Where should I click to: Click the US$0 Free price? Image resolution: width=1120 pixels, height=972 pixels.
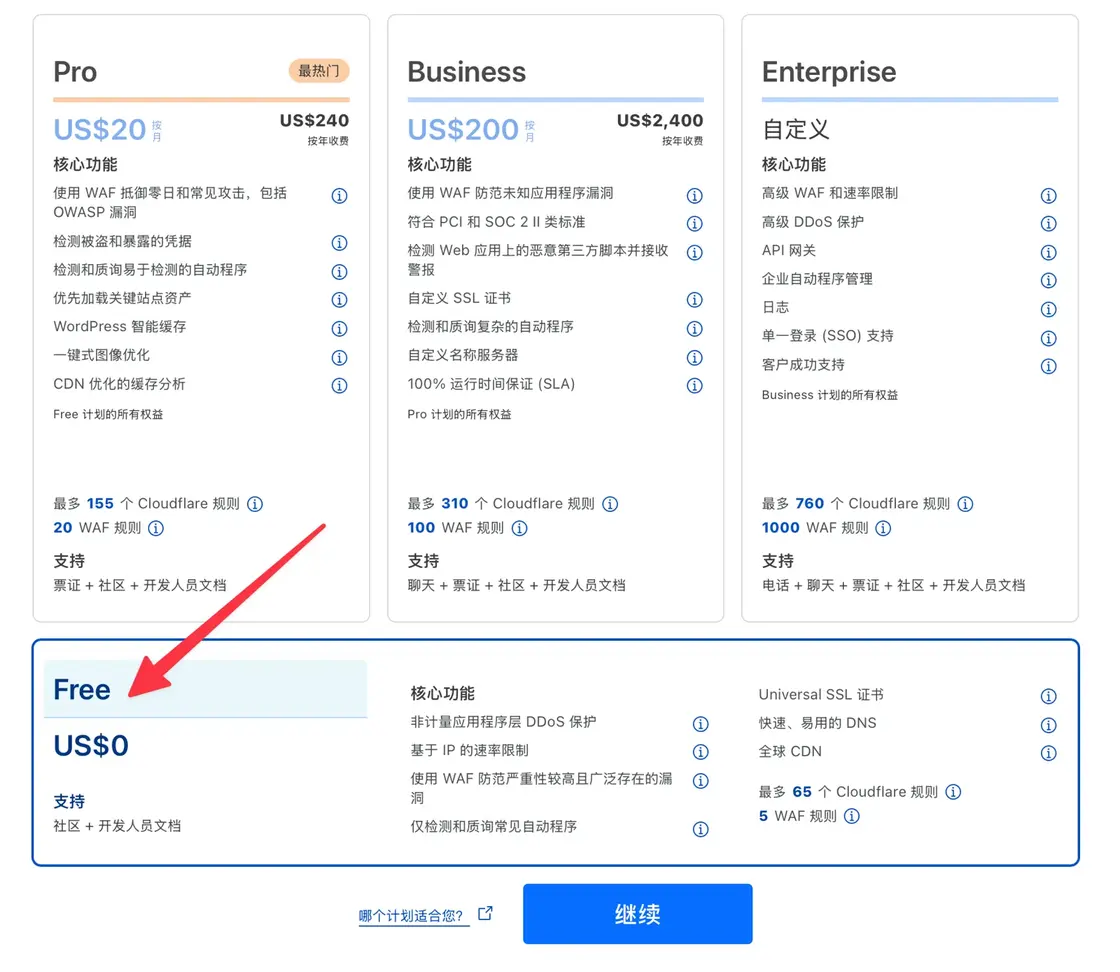click(x=91, y=746)
